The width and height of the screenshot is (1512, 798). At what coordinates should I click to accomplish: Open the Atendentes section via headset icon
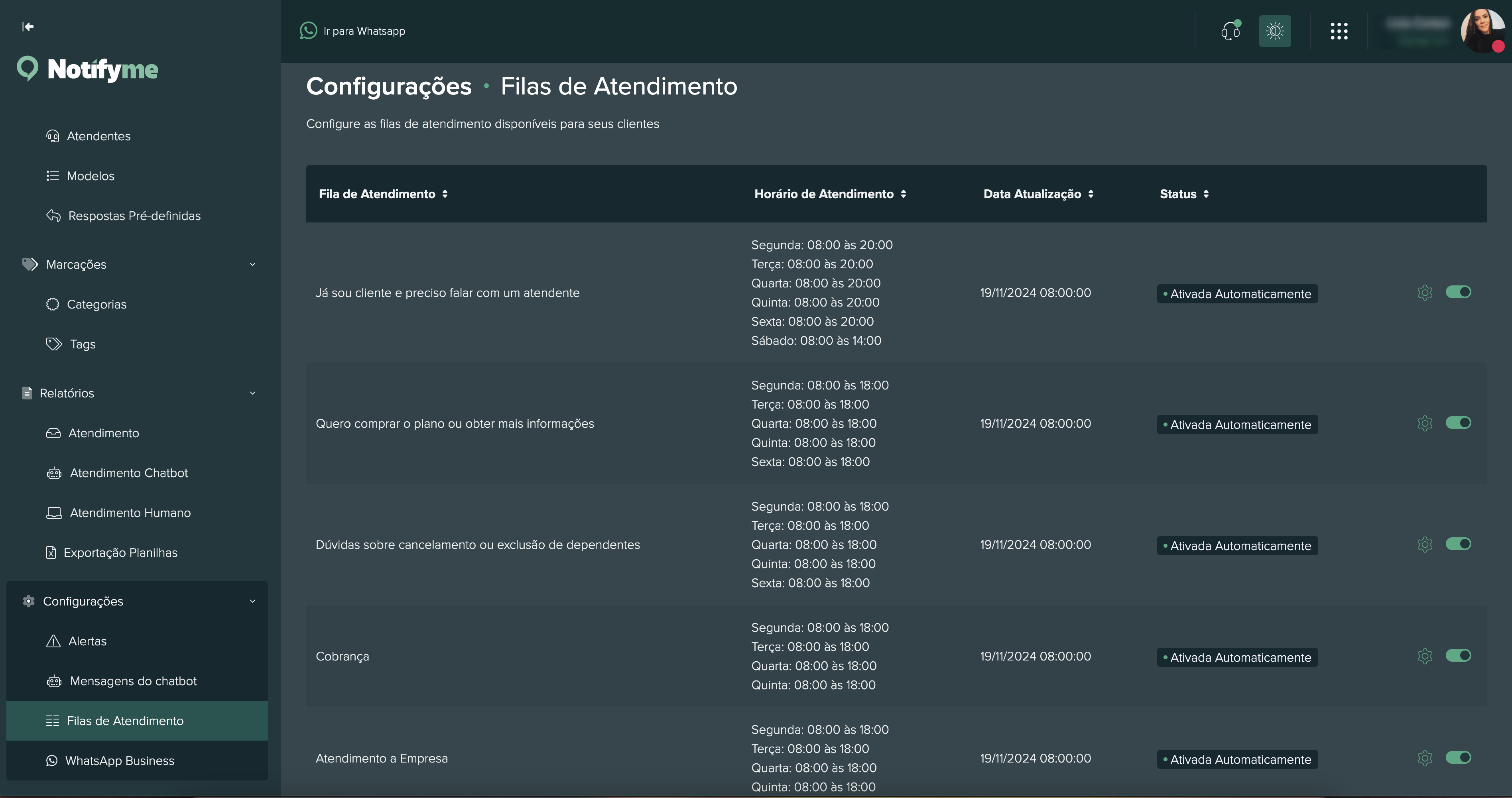pyautogui.click(x=53, y=136)
